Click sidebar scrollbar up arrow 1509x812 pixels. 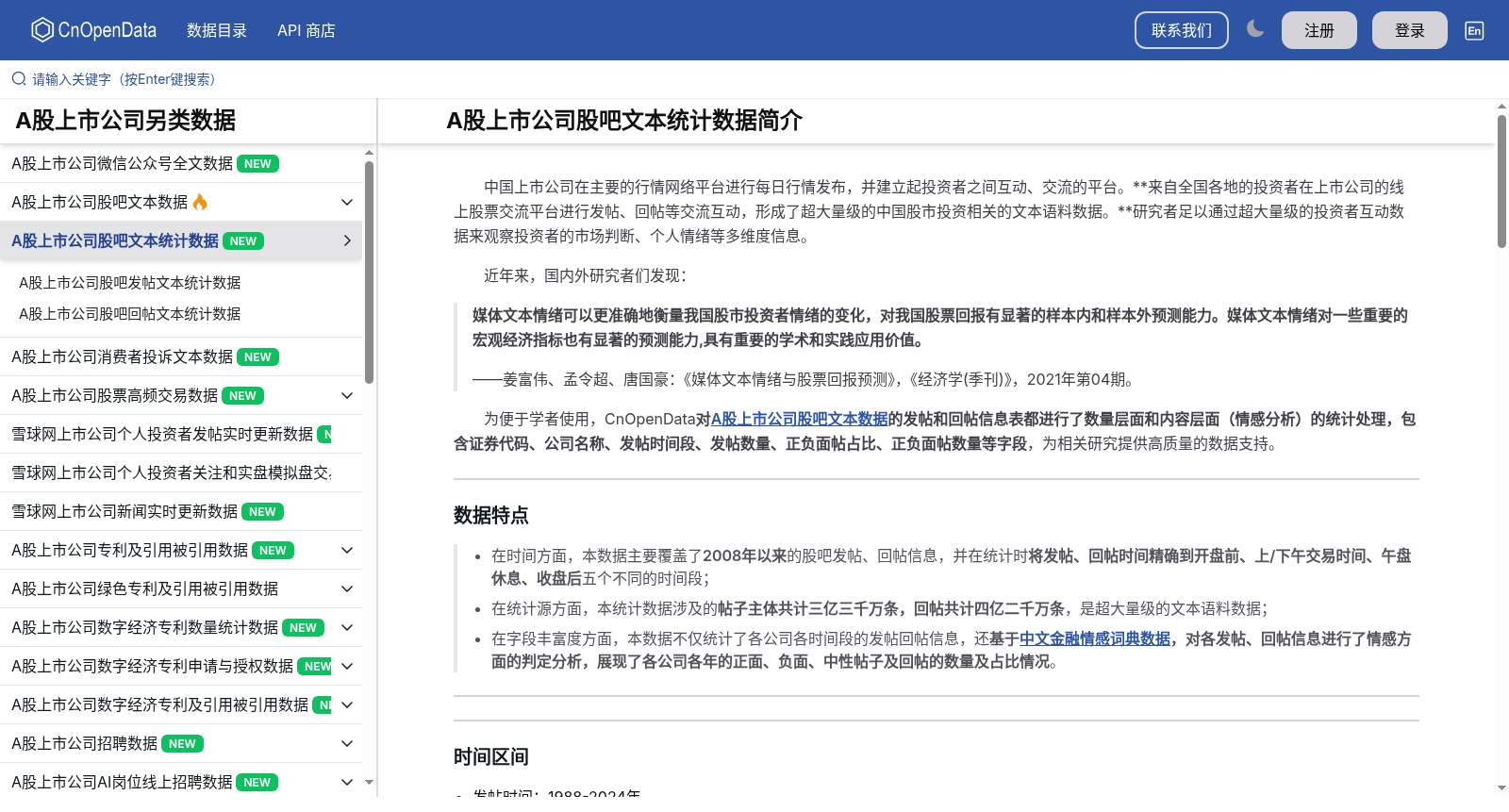tap(369, 152)
